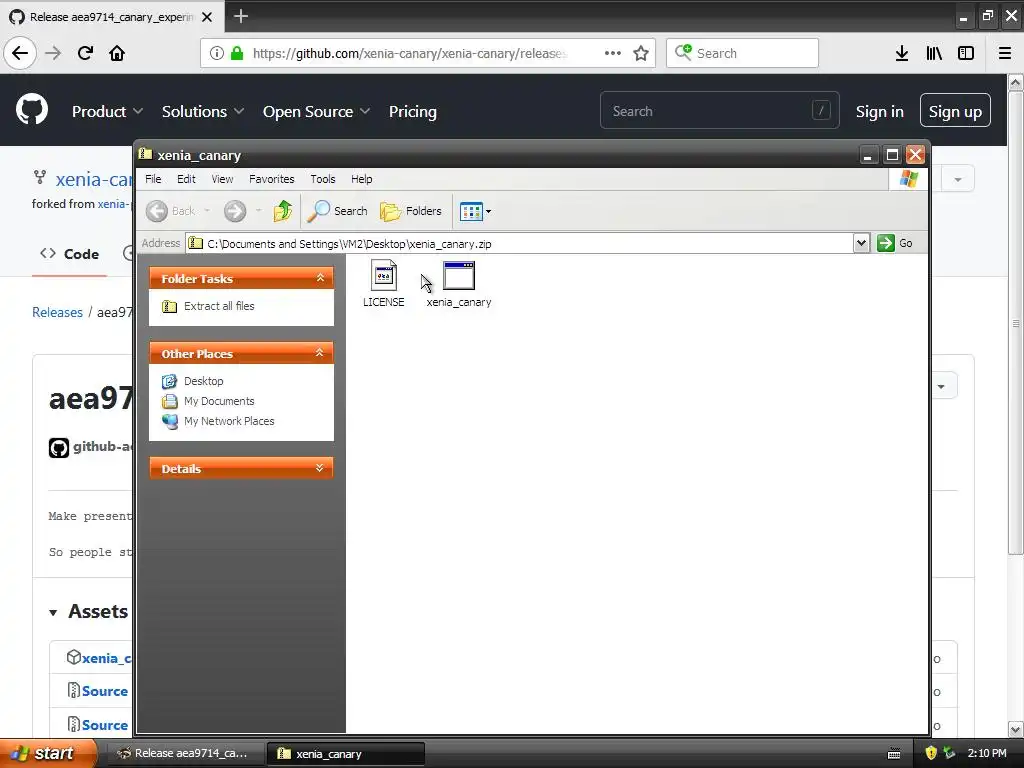This screenshot has width=1024, height=768.
Task: Select the xenia_canary application icon
Action: (x=458, y=275)
